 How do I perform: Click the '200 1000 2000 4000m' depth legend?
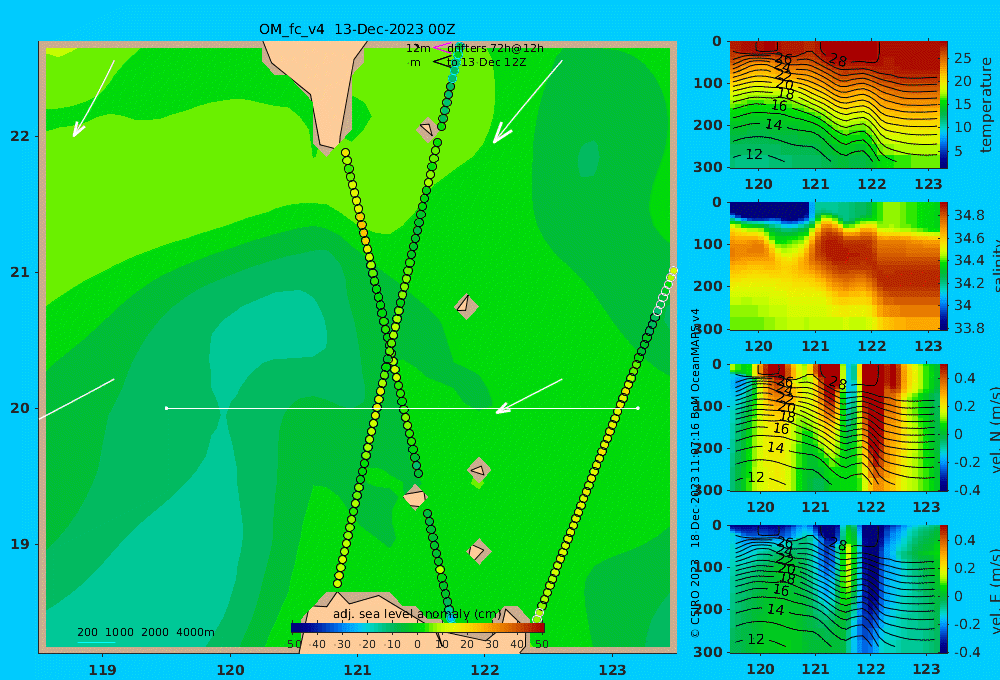[x=145, y=632]
